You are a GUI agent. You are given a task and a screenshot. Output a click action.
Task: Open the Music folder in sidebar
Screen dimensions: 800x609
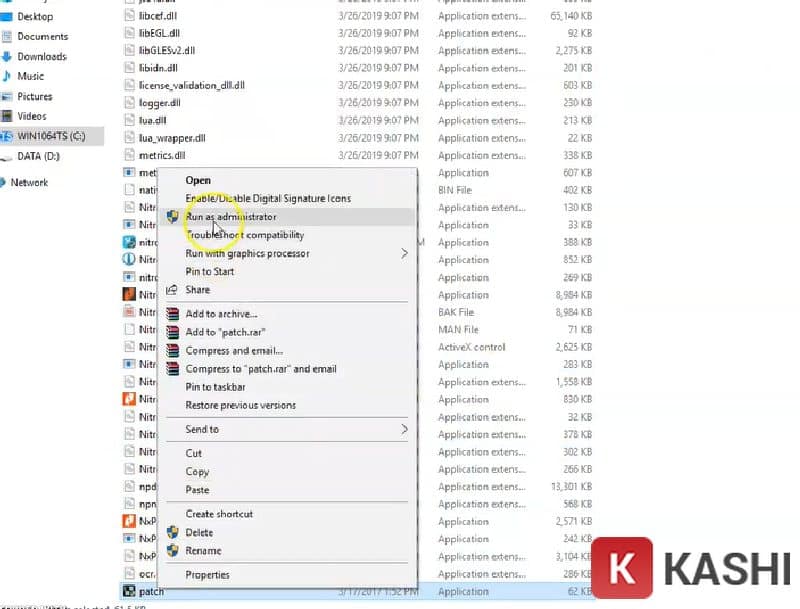[33, 76]
